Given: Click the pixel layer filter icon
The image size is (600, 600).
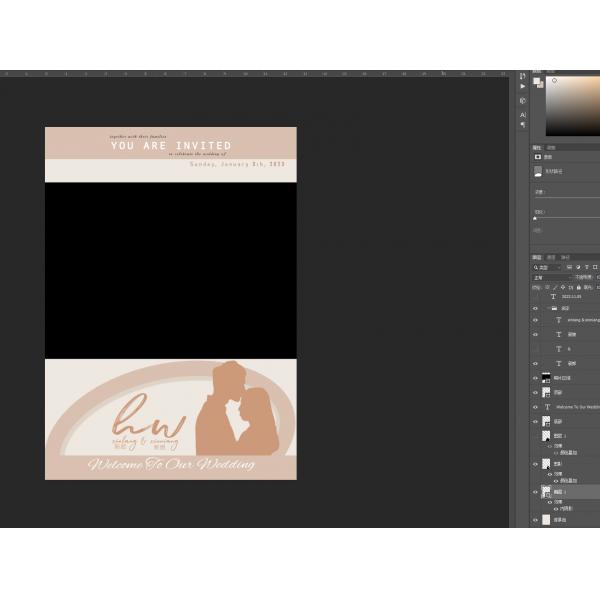Looking at the screenshot, I should click(568, 268).
